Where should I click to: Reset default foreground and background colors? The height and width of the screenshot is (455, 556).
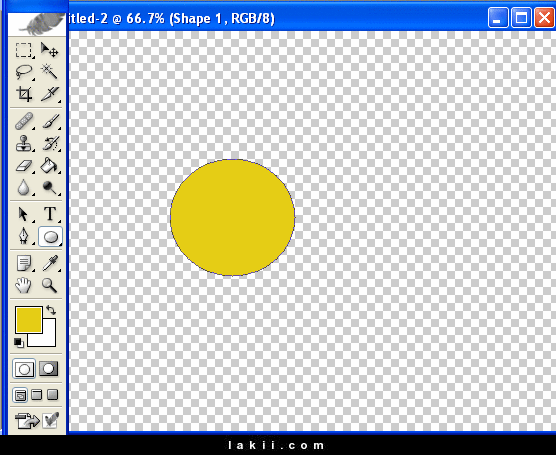[19, 343]
